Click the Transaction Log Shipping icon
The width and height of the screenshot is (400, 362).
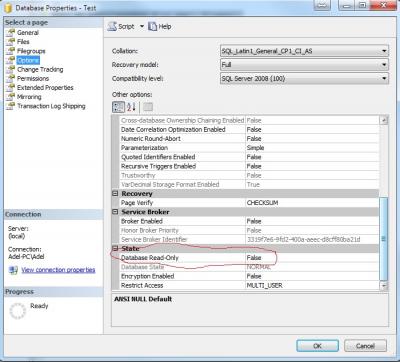tap(11, 106)
